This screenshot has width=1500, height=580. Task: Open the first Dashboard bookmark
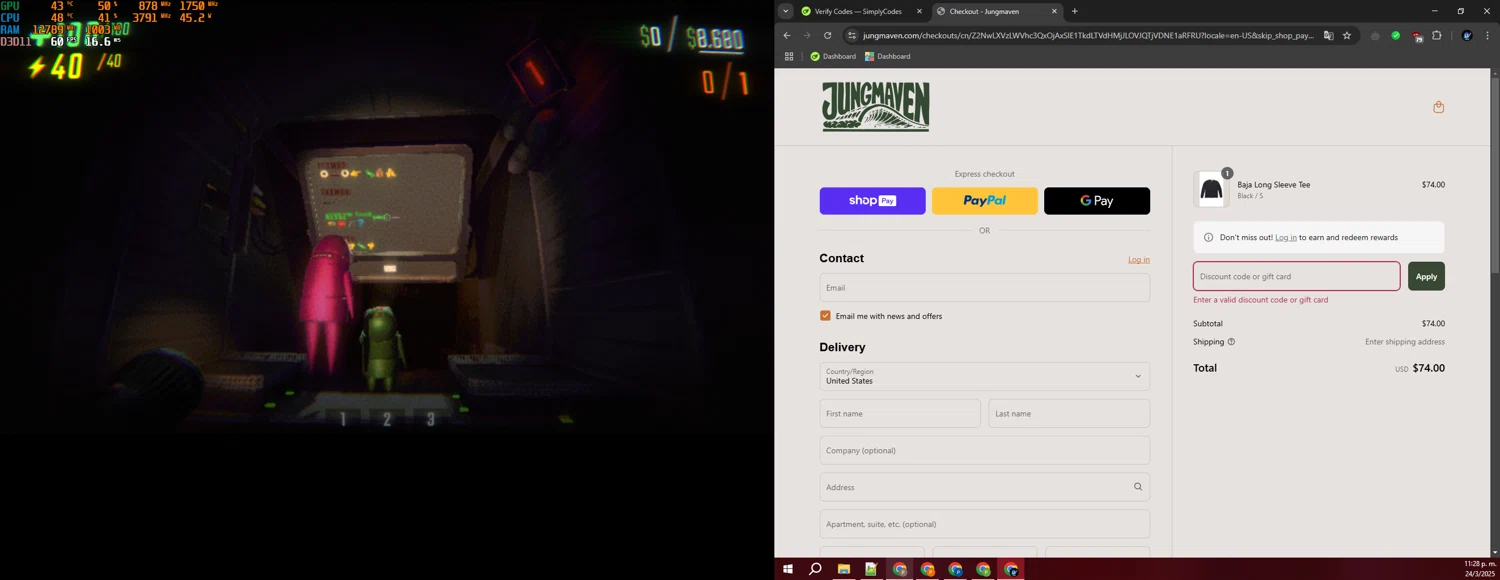(833, 56)
